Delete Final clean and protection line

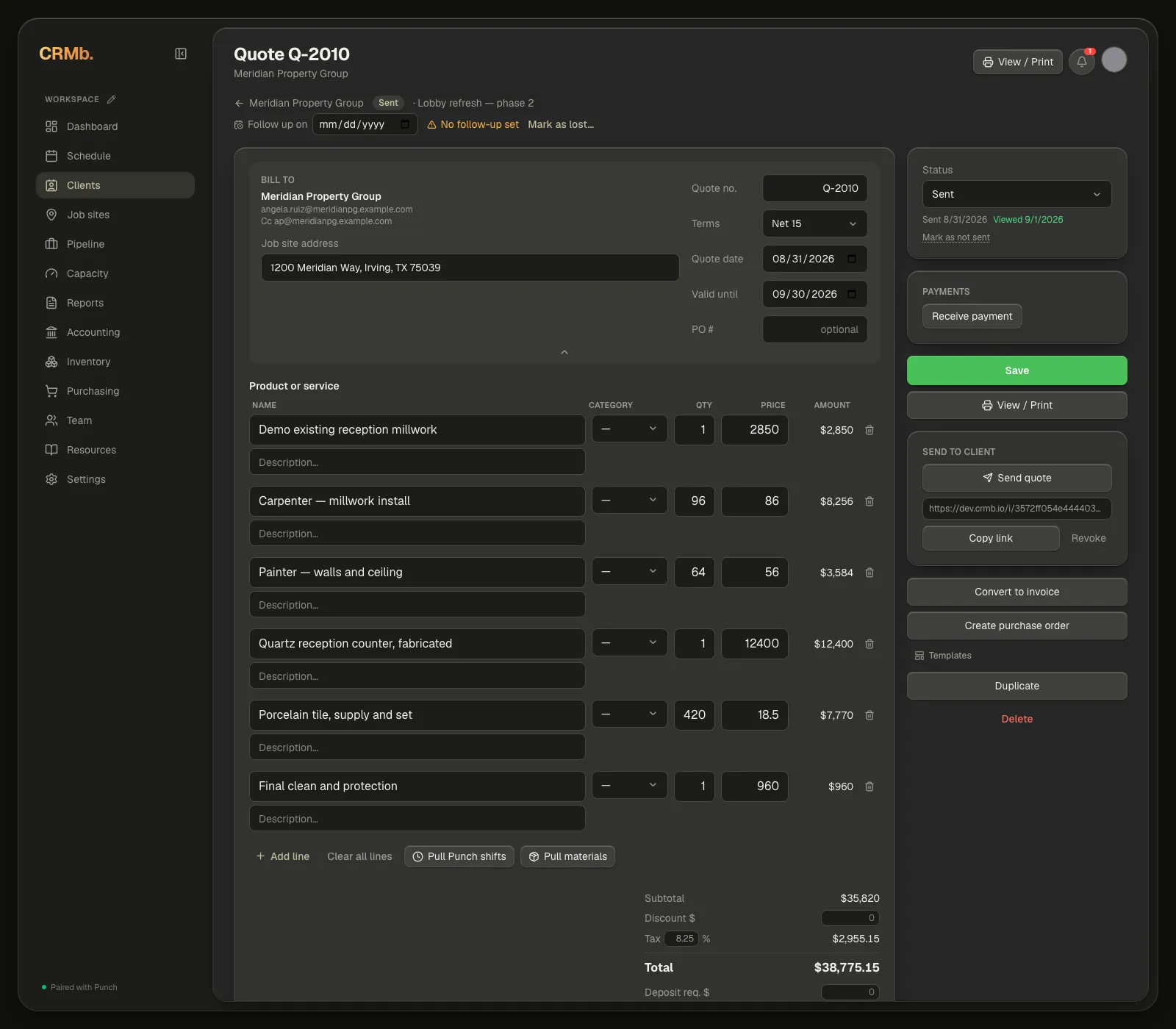tap(870, 786)
